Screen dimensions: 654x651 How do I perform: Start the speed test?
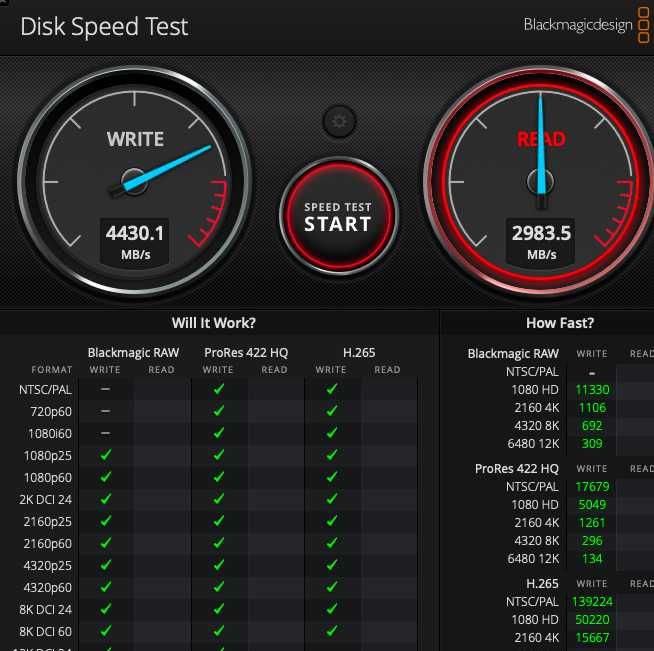tap(339, 216)
